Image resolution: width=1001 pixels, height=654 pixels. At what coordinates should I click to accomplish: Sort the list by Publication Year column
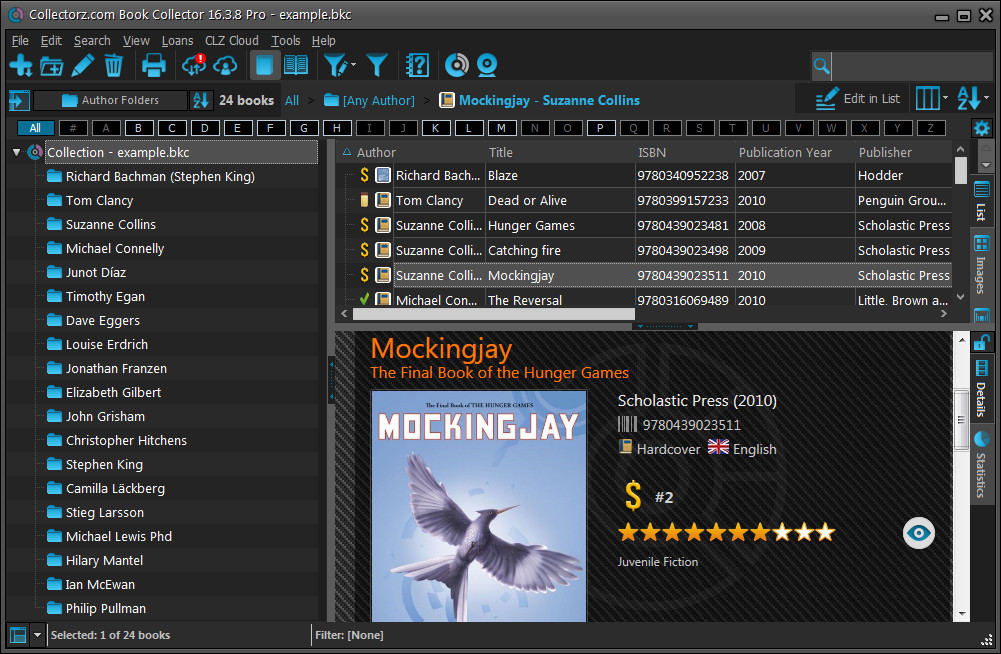pyautogui.click(x=785, y=153)
